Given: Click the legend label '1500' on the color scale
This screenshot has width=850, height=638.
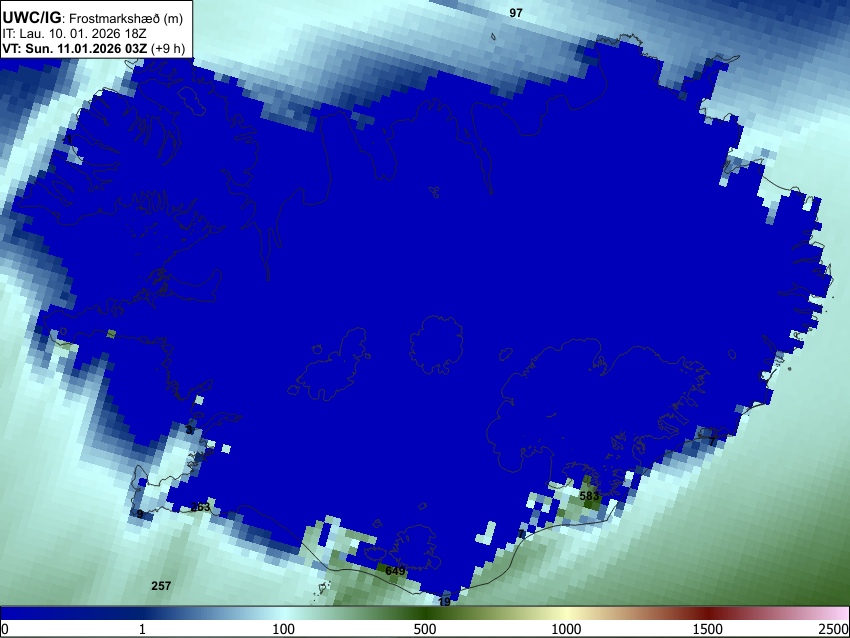Looking at the screenshot, I should click(x=708, y=629).
